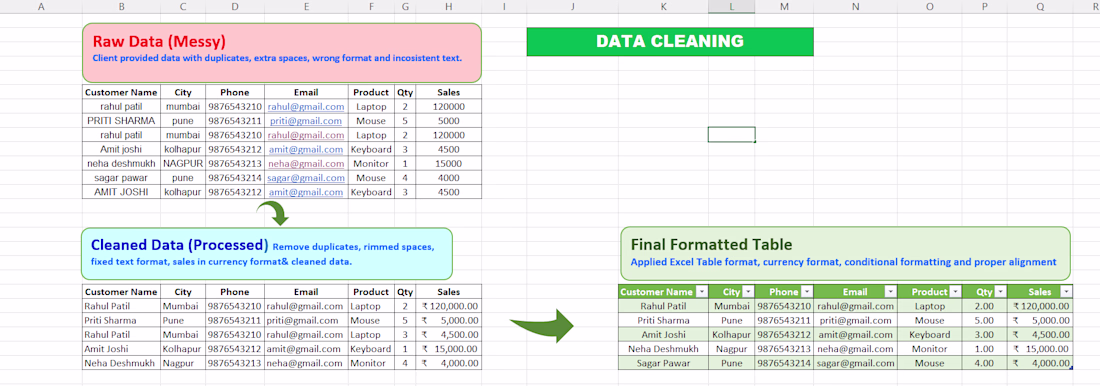The image size is (1100, 386).
Task: Select column J header
Action: coord(572,7)
